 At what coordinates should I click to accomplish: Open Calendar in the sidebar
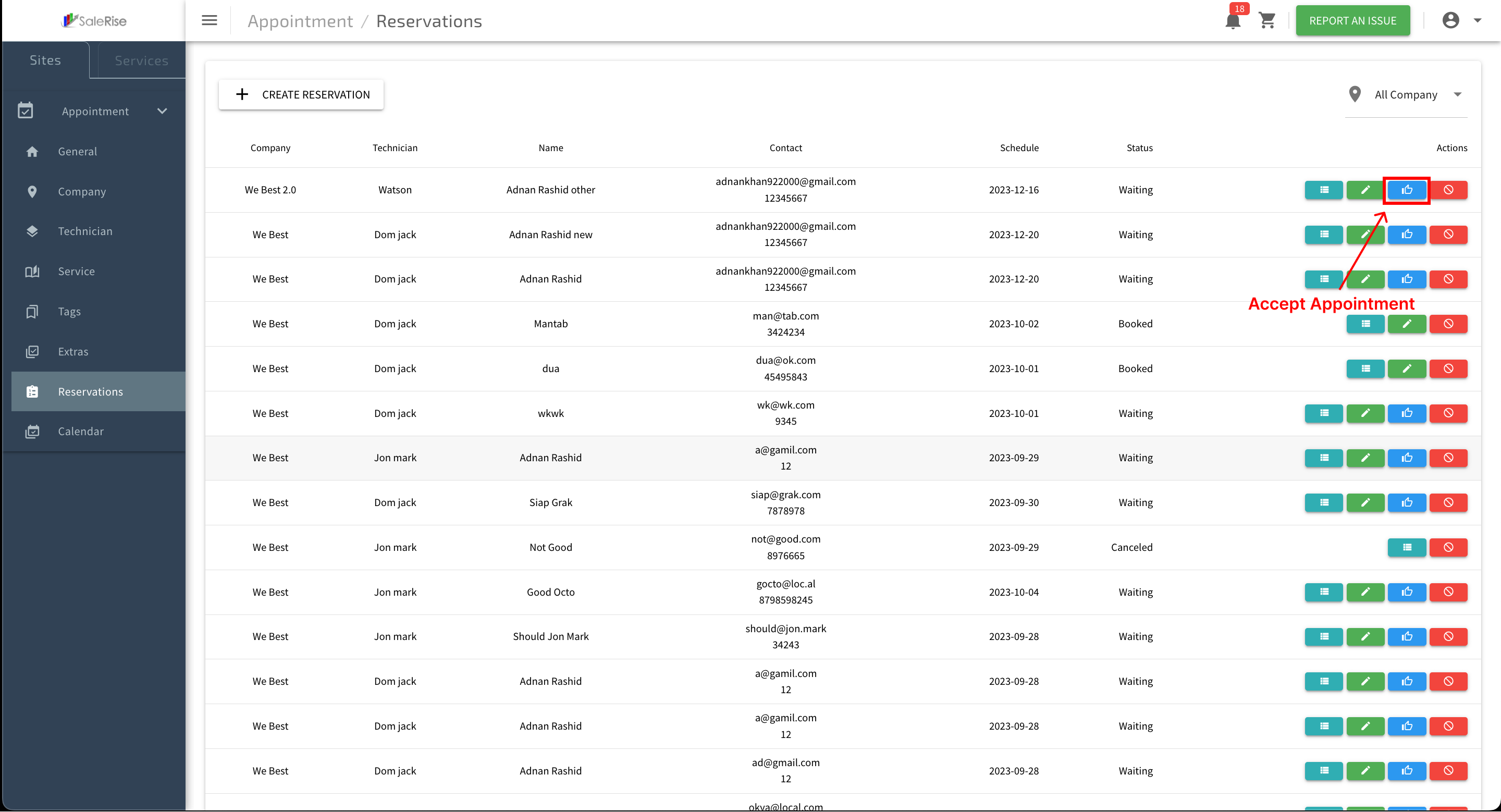(x=80, y=432)
